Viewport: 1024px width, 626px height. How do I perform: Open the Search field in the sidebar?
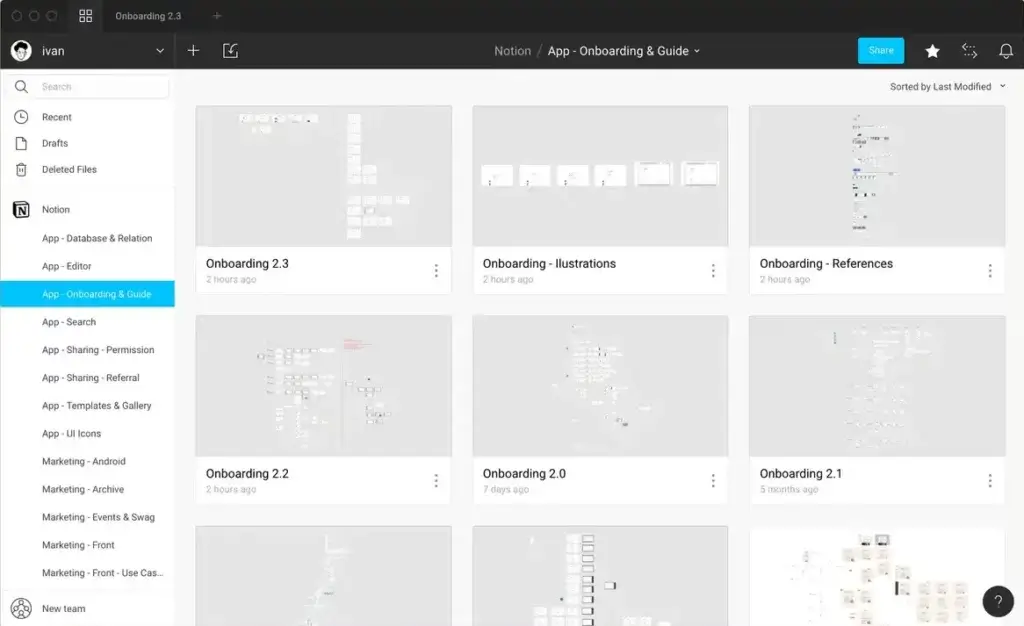click(96, 87)
